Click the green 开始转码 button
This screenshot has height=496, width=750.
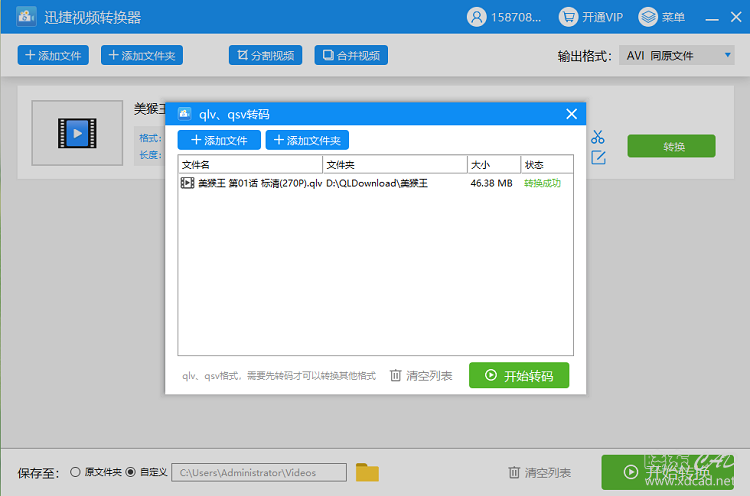(519, 375)
